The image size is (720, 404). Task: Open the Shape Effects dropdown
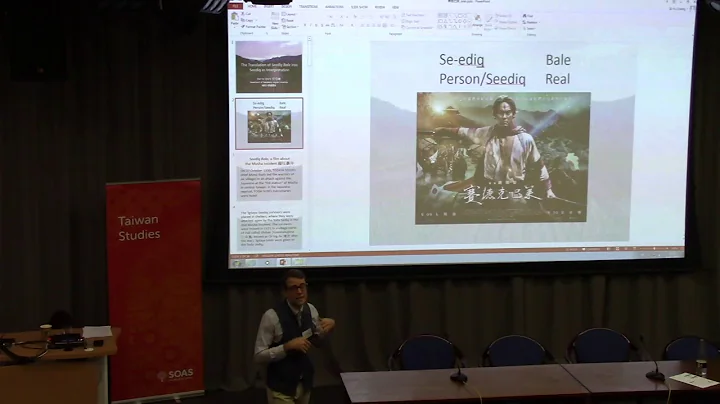pyautogui.click(x=506, y=28)
